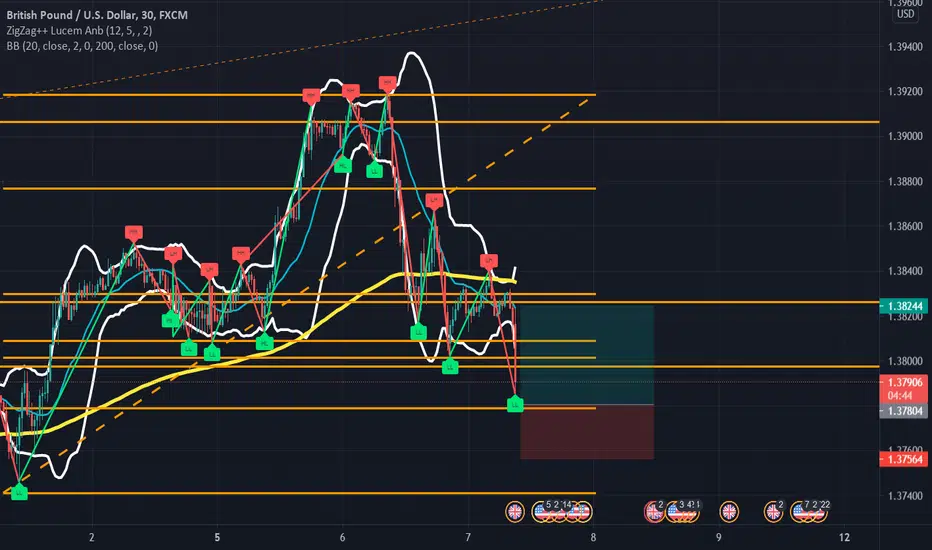Click the 1.39400 price scale label
This screenshot has width=932, height=550.
[x=905, y=46]
